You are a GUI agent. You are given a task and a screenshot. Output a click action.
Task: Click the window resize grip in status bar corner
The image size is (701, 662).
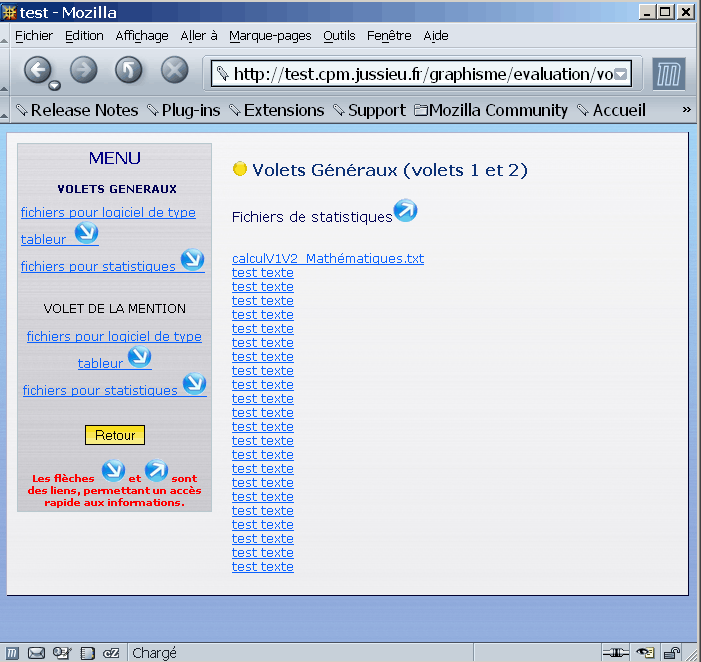(692, 654)
